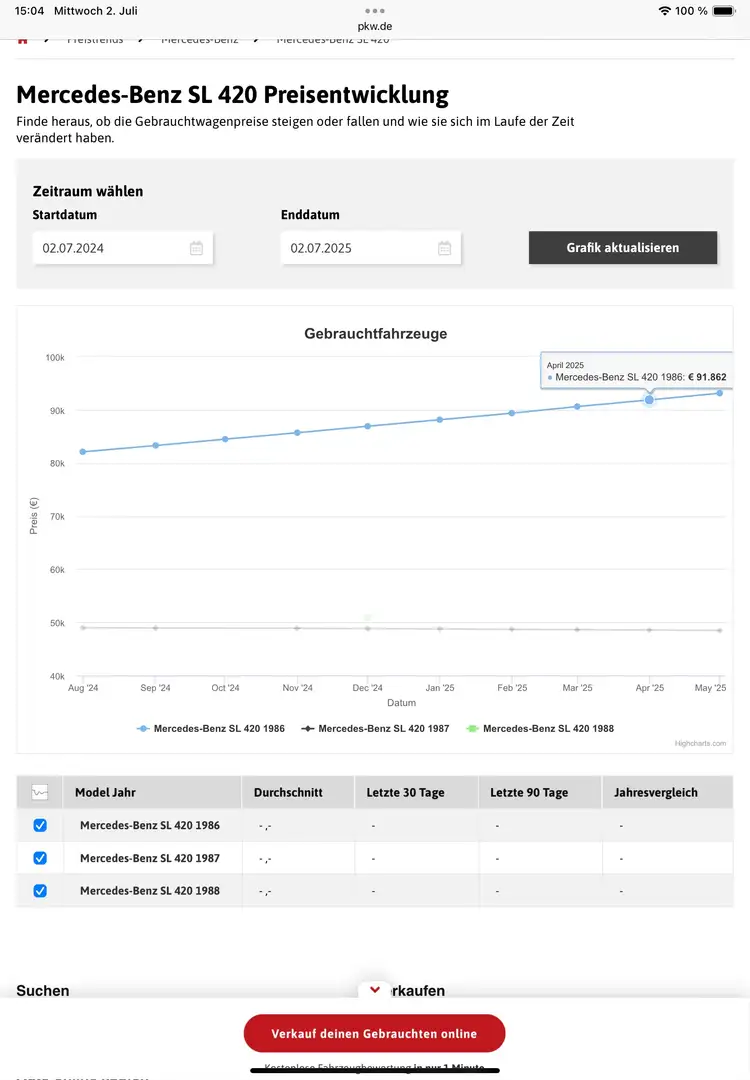The image size is (750, 1080).
Task: Tap the battery icon in status bar
Action: [x=723, y=11]
